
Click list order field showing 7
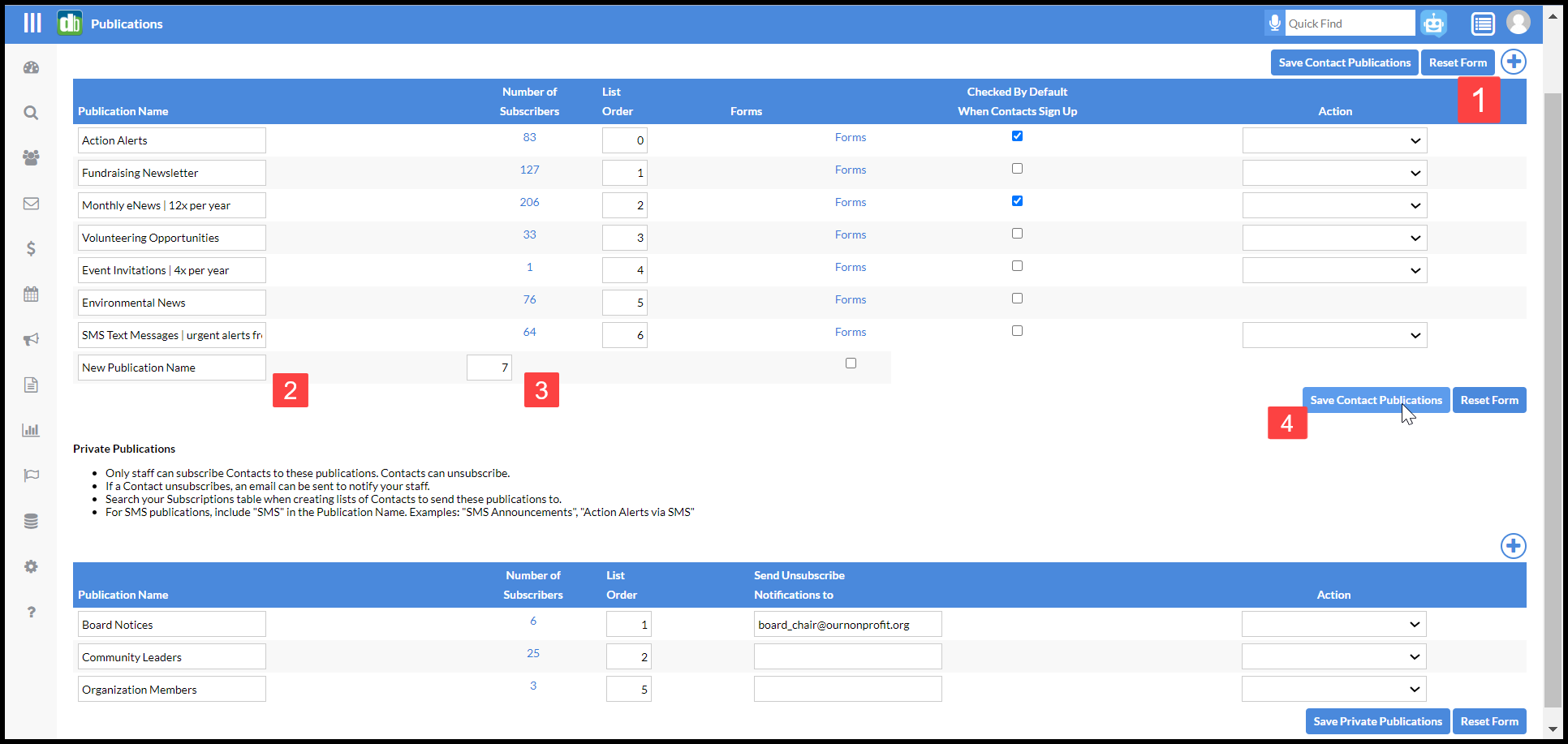pos(489,368)
